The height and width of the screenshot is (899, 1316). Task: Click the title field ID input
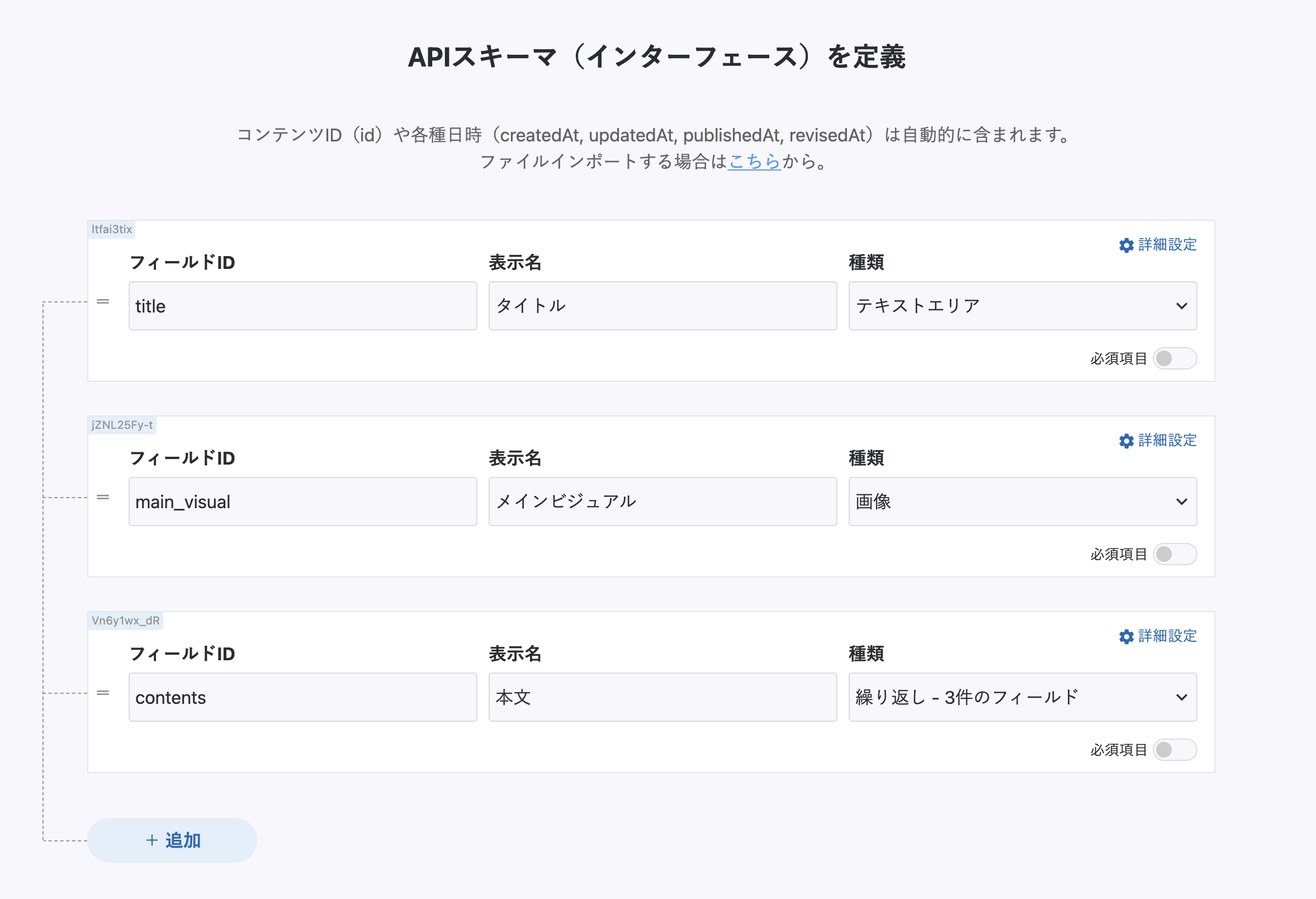coord(302,306)
